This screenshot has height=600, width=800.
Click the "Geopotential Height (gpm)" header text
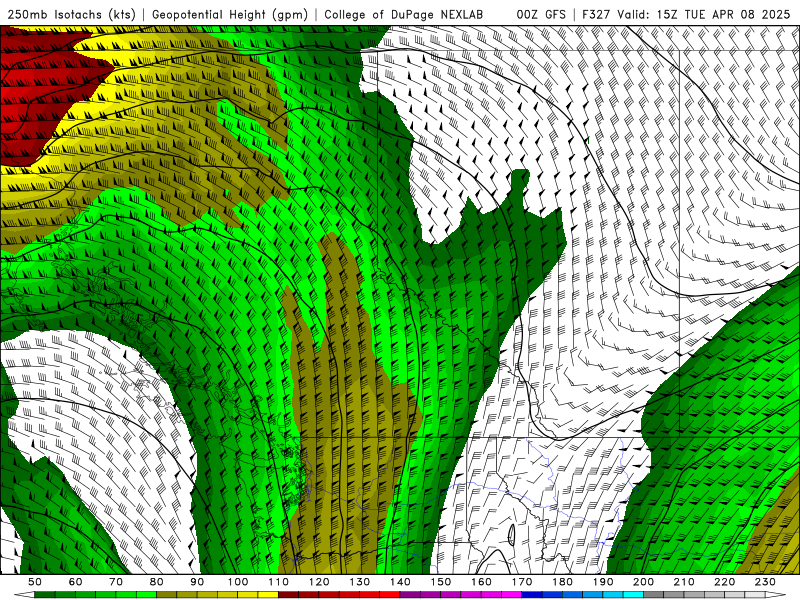coord(230,14)
